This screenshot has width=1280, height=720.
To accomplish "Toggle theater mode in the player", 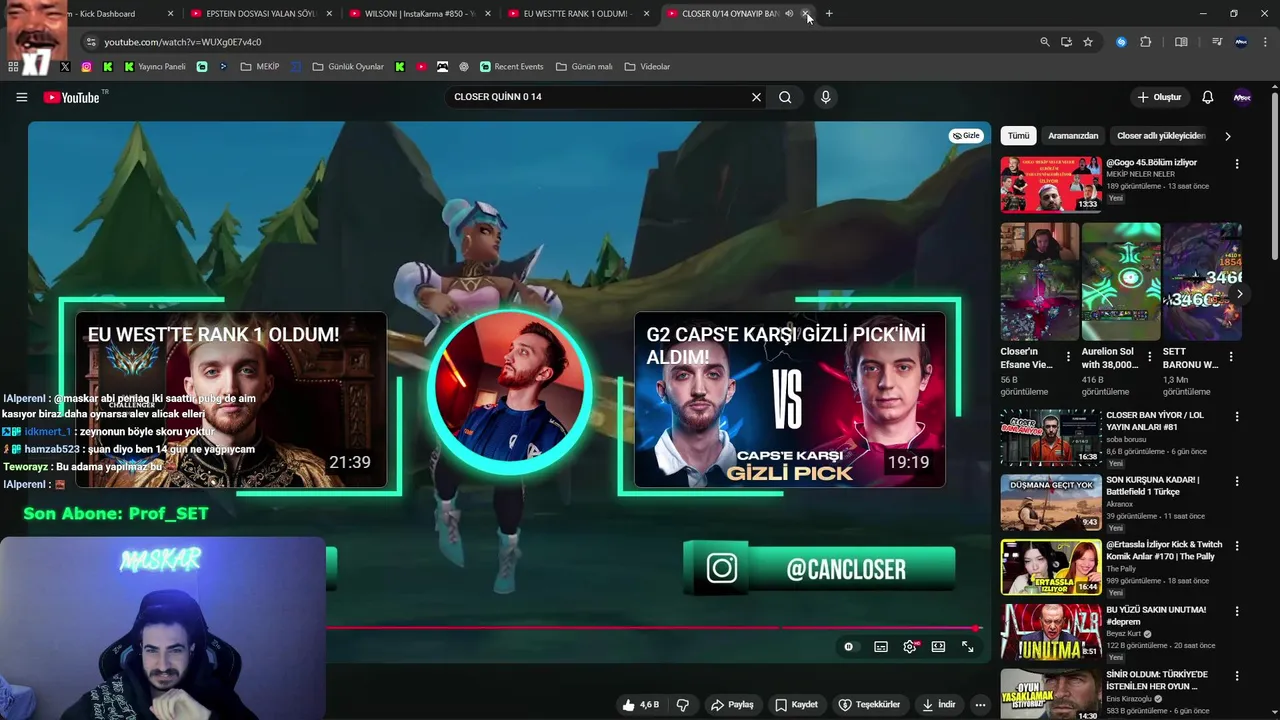I will coord(938,647).
